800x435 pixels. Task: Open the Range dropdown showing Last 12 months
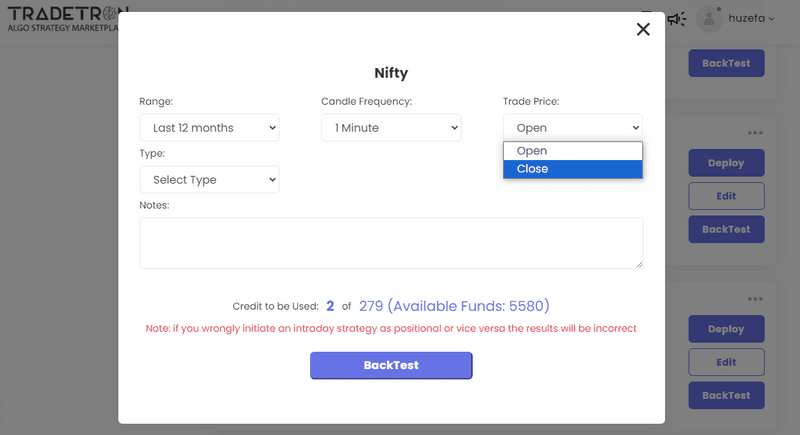(210, 128)
